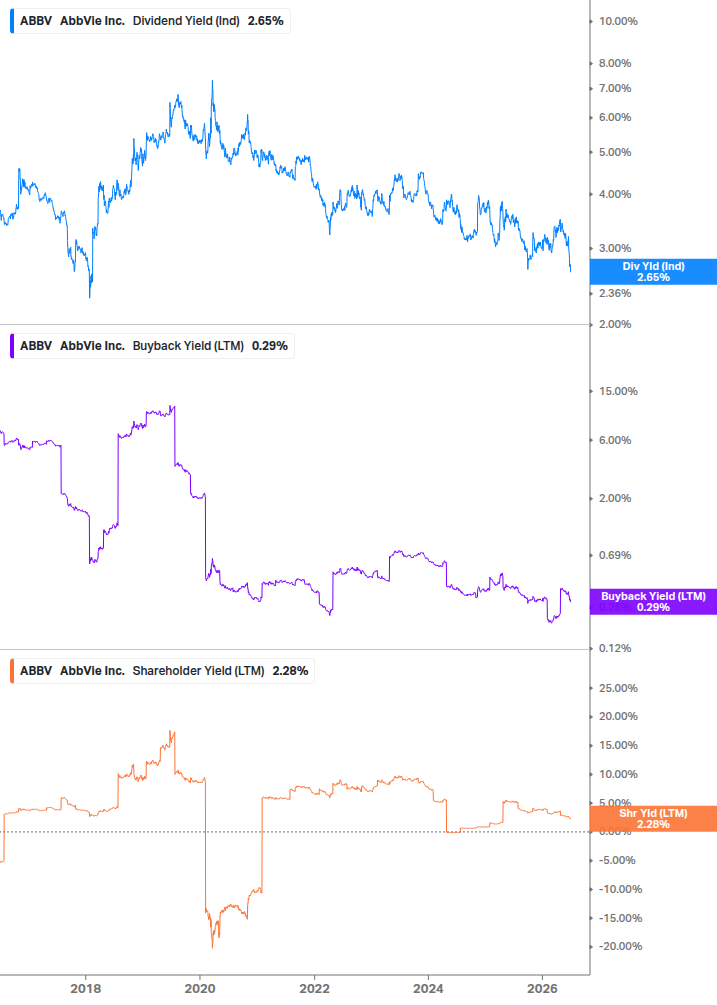Click the ABBV Dividend Yield (Ind) legend label
Screen dimensions: 717x1005
151,21
